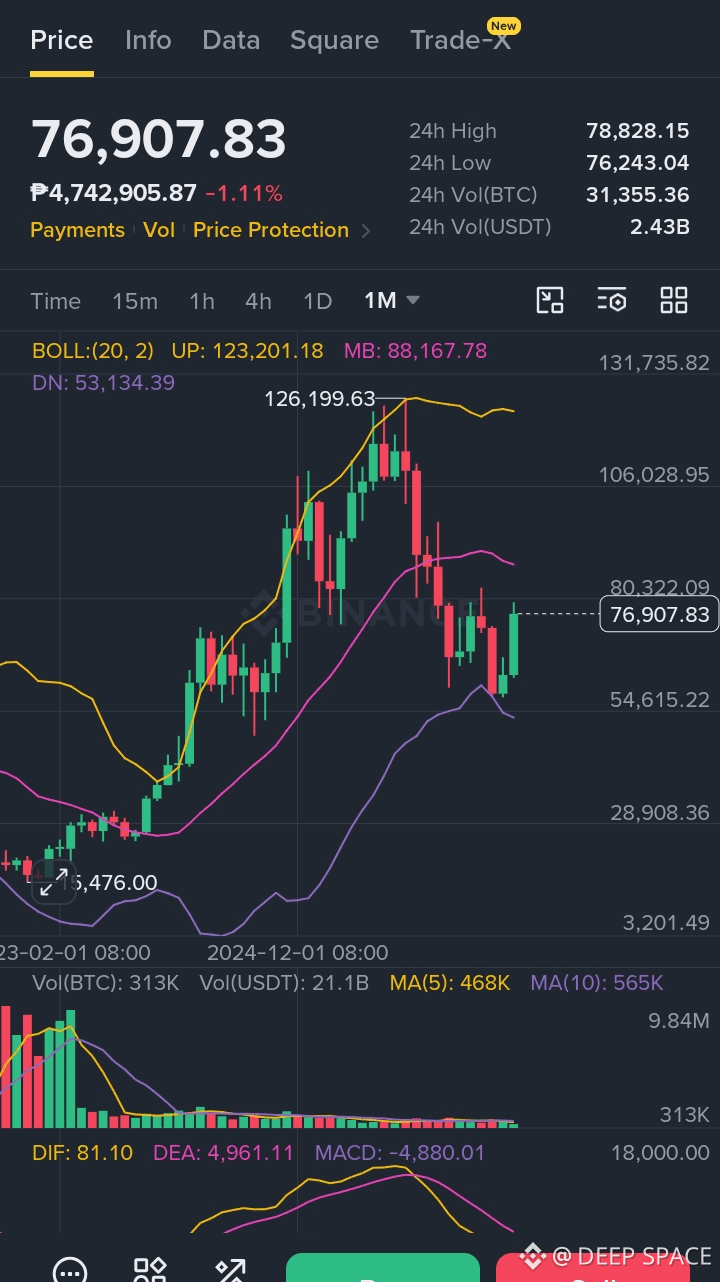
Task: Open the chart drawing tools icon
Action: [x=550, y=300]
